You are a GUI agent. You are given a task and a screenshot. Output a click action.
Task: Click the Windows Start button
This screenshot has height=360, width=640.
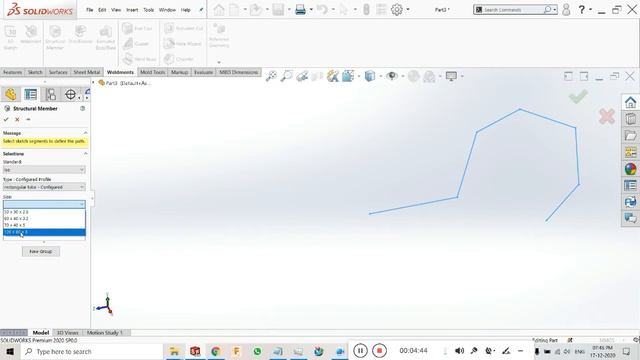coord(10,351)
